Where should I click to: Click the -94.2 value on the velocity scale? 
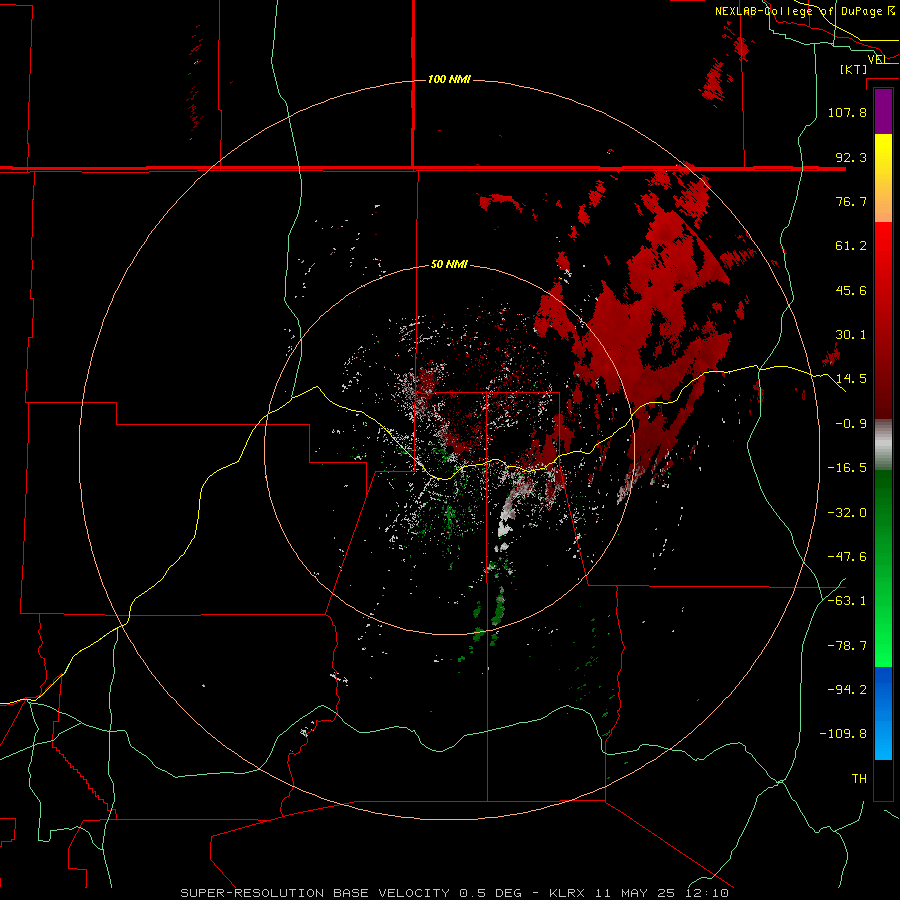(847, 689)
